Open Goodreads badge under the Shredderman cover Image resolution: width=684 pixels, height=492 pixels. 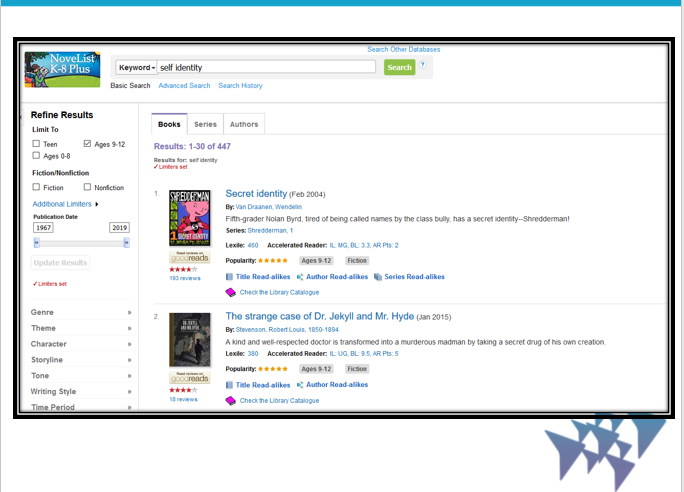click(x=190, y=256)
